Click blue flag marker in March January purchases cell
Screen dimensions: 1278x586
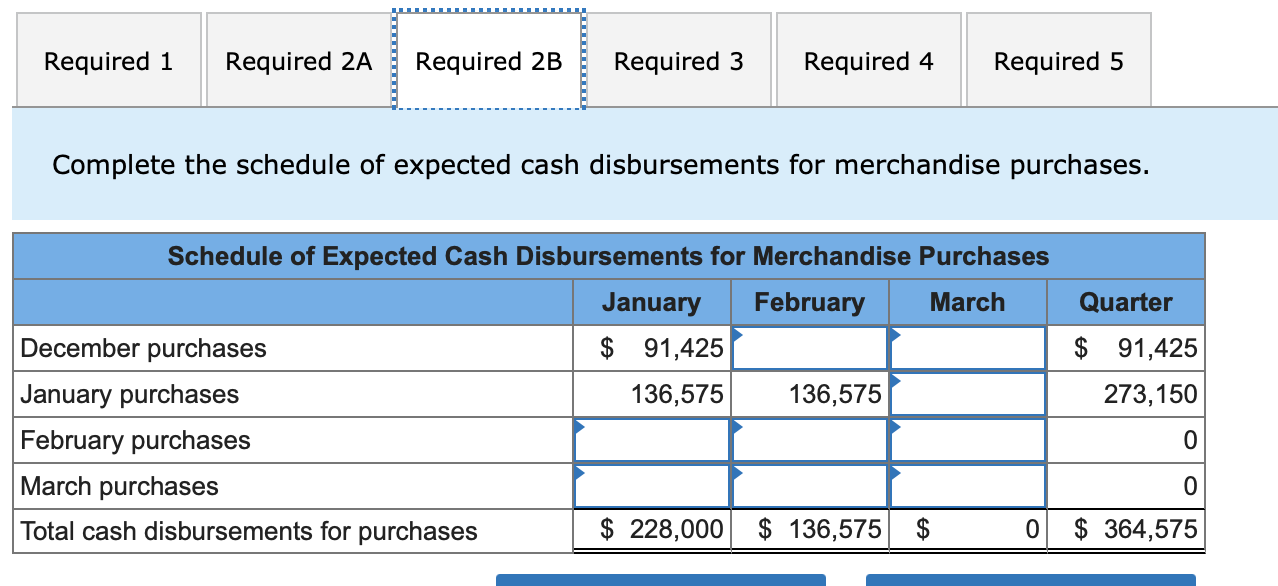(x=897, y=379)
